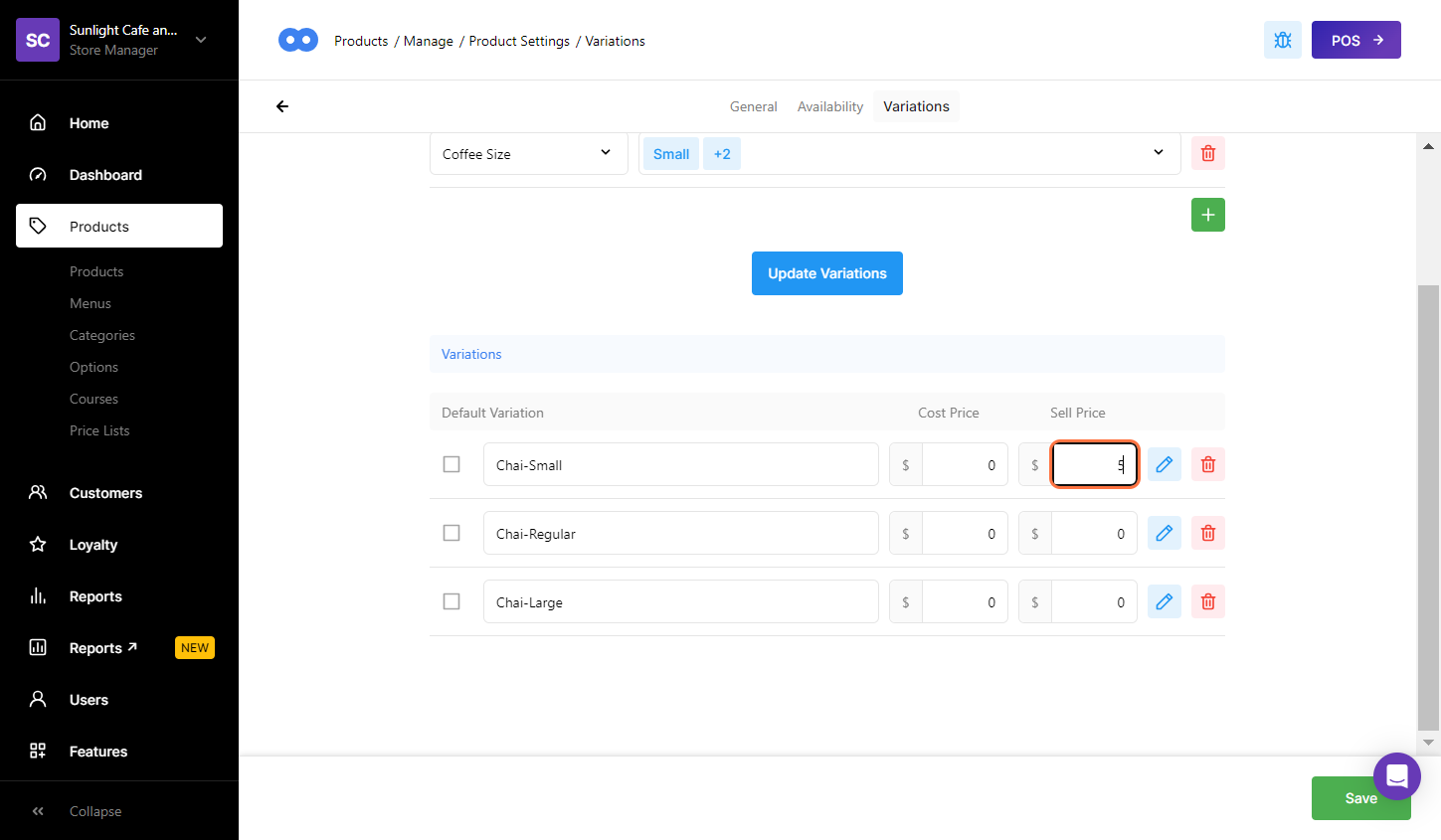
Task: Edit the Chai-Large variation with pencil icon
Action: [x=1164, y=601]
